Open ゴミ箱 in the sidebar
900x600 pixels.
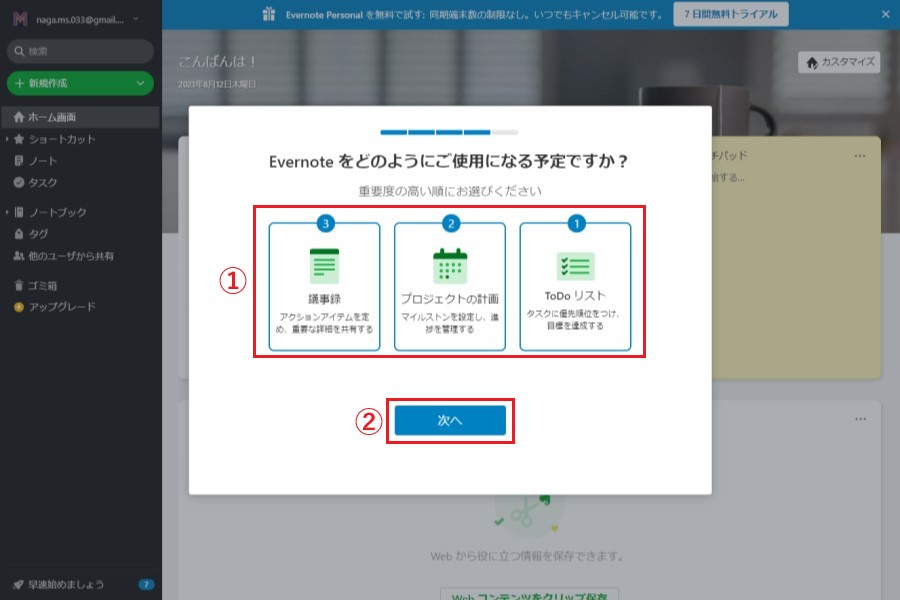tap(42, 285)
